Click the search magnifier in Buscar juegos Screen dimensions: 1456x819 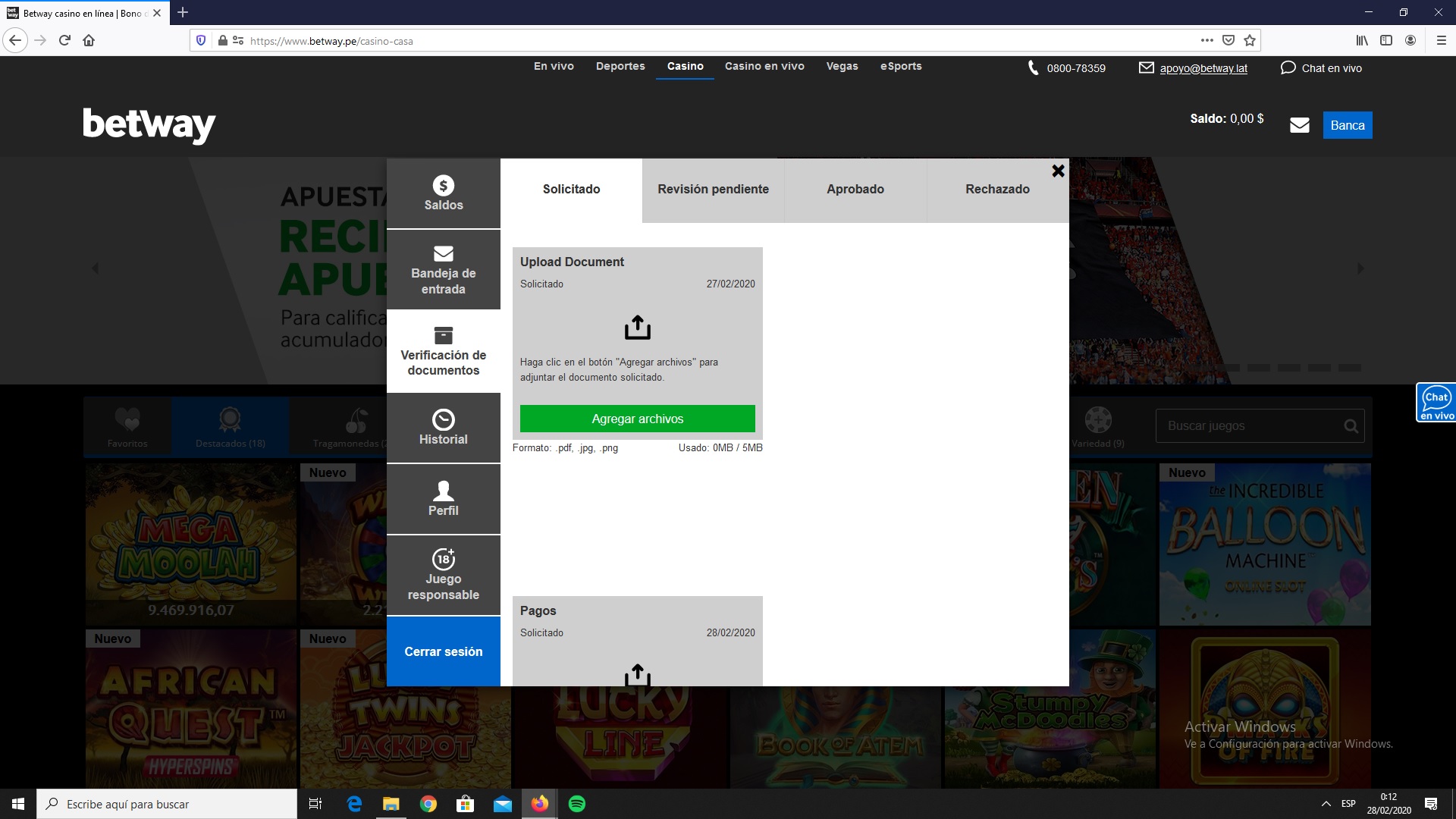click(1351, 426)
